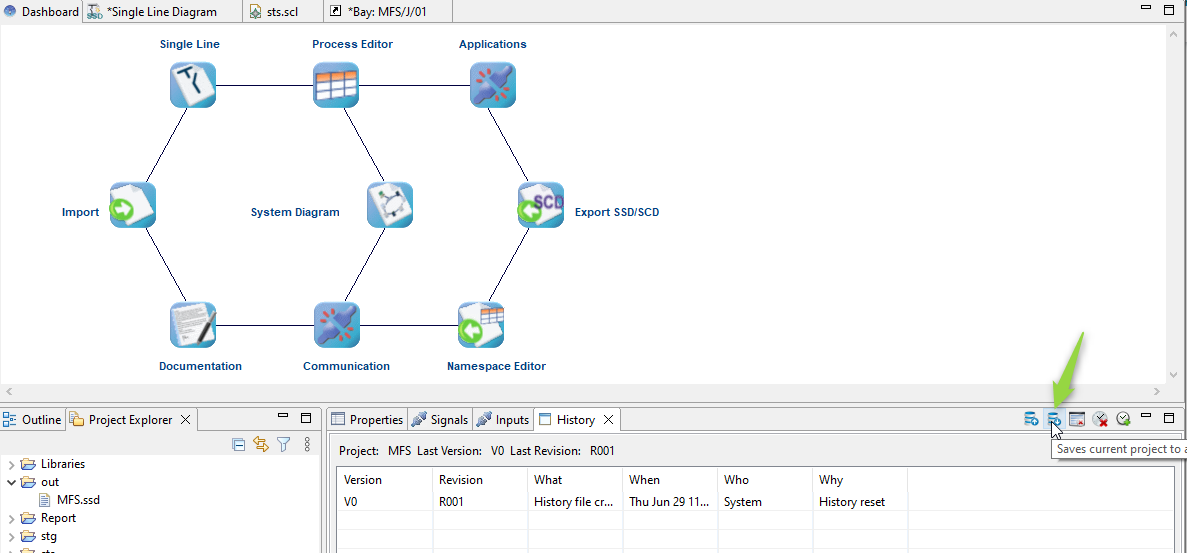Open the Communication dashboard icon
This screenshot has width=1187, height=553.
[336, 325]
